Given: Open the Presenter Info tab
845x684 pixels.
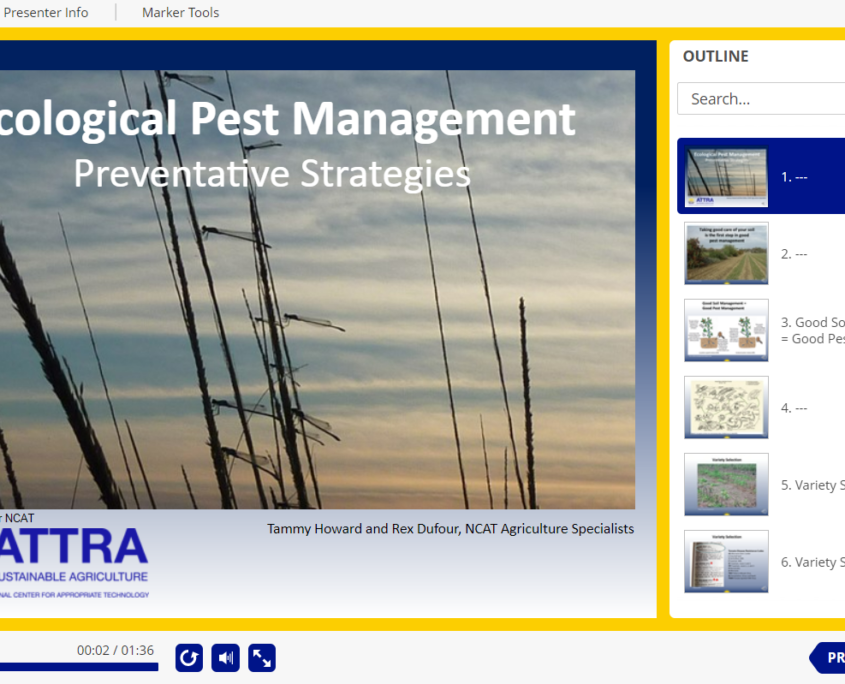Looking at the screenshot, I should (x=46, y=13).
